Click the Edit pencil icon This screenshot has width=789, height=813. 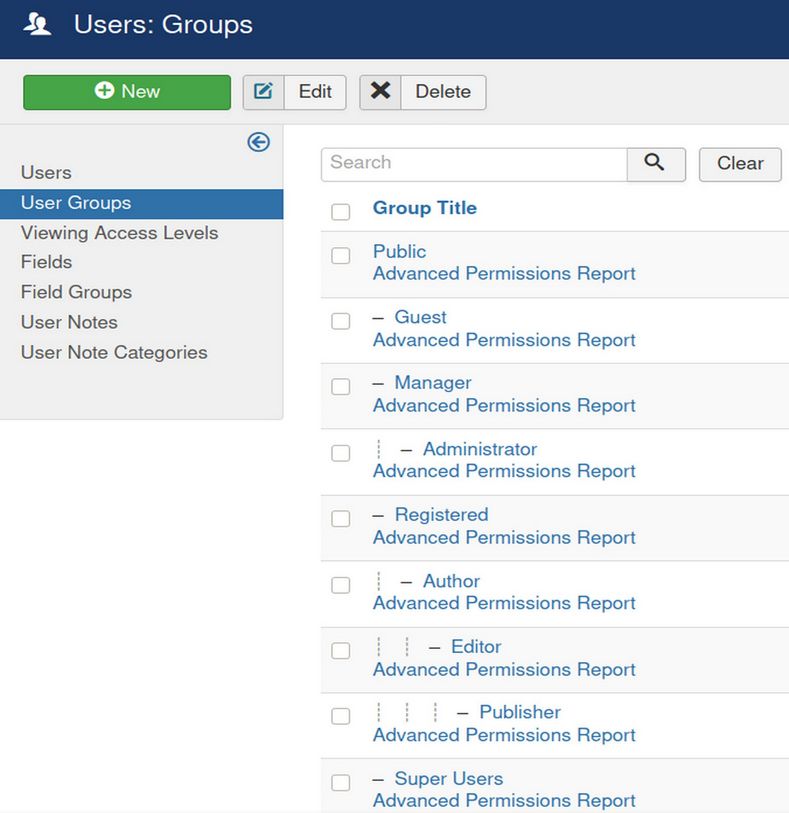coord(264,92)
